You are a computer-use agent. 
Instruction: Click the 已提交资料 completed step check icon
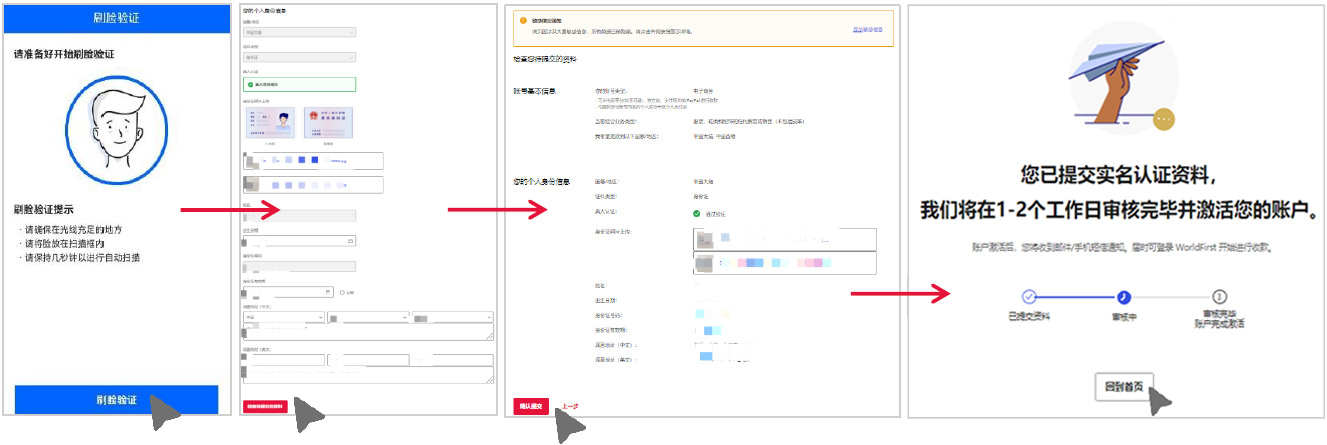click(1029, 297)
